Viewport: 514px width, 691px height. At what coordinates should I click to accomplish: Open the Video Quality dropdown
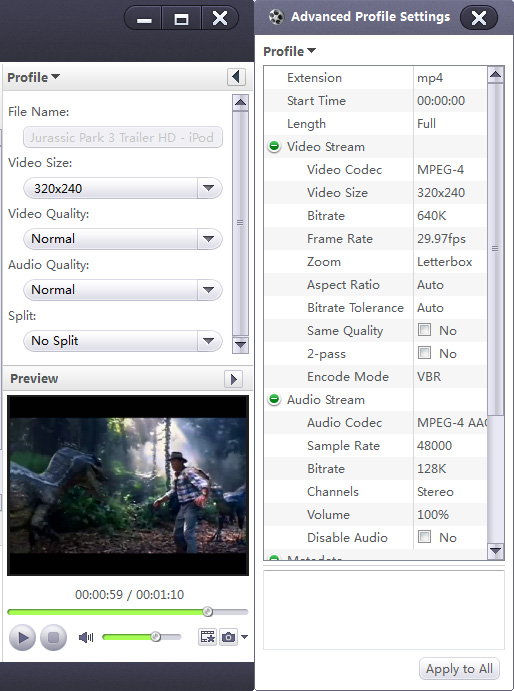pyautogui.click(x=123, y=239)
